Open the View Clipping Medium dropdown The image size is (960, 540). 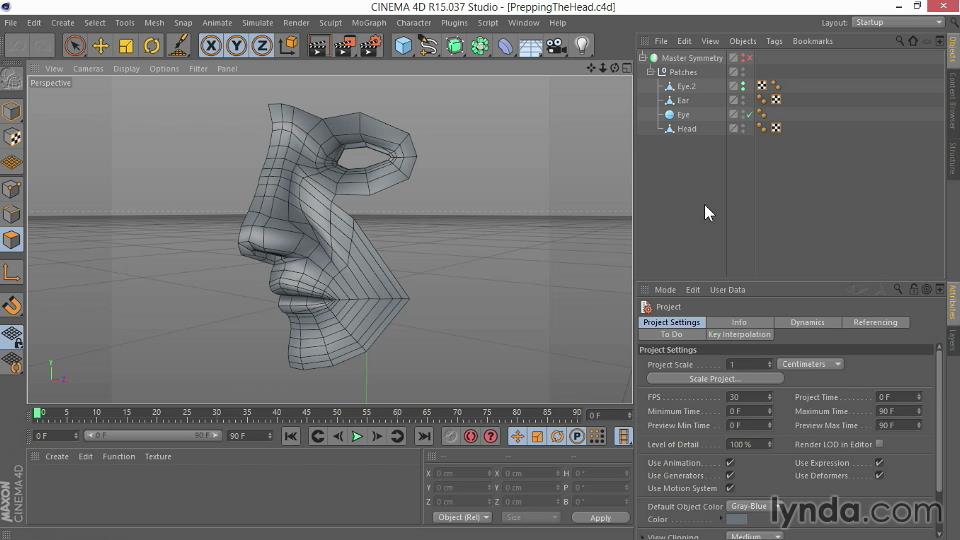pyautogui.click(x=754, y=536)
